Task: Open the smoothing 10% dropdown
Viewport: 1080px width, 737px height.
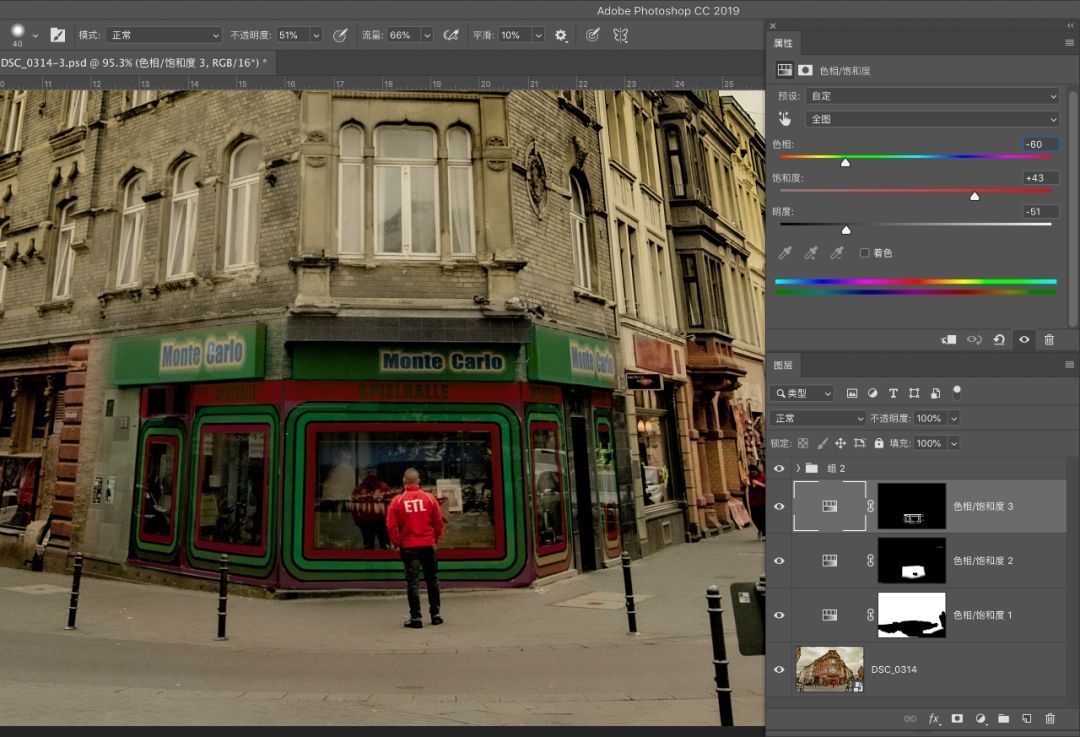Action: [x=539, y=35]
